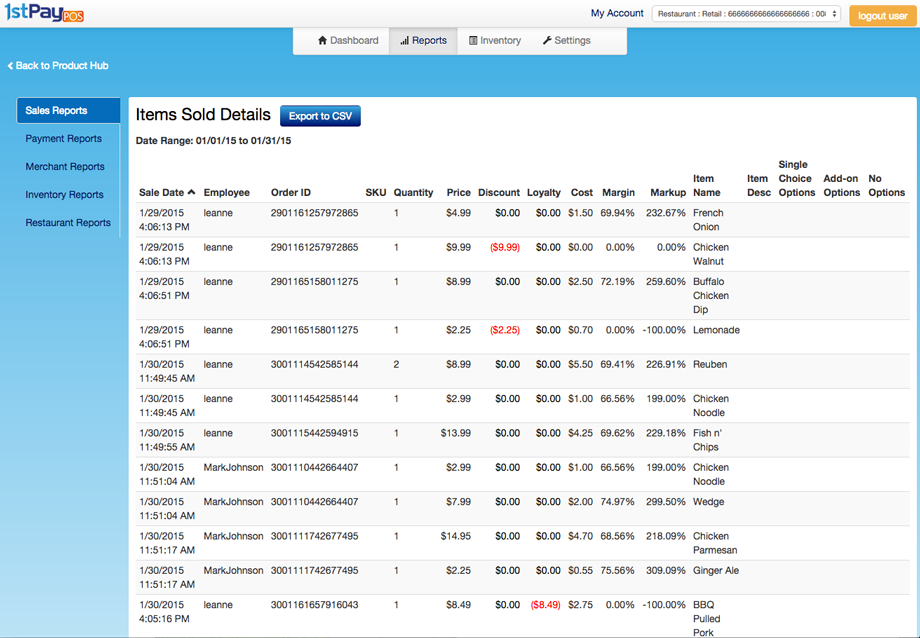Go Back to Product Hub

pyautogui.click(x=58, y=66)
